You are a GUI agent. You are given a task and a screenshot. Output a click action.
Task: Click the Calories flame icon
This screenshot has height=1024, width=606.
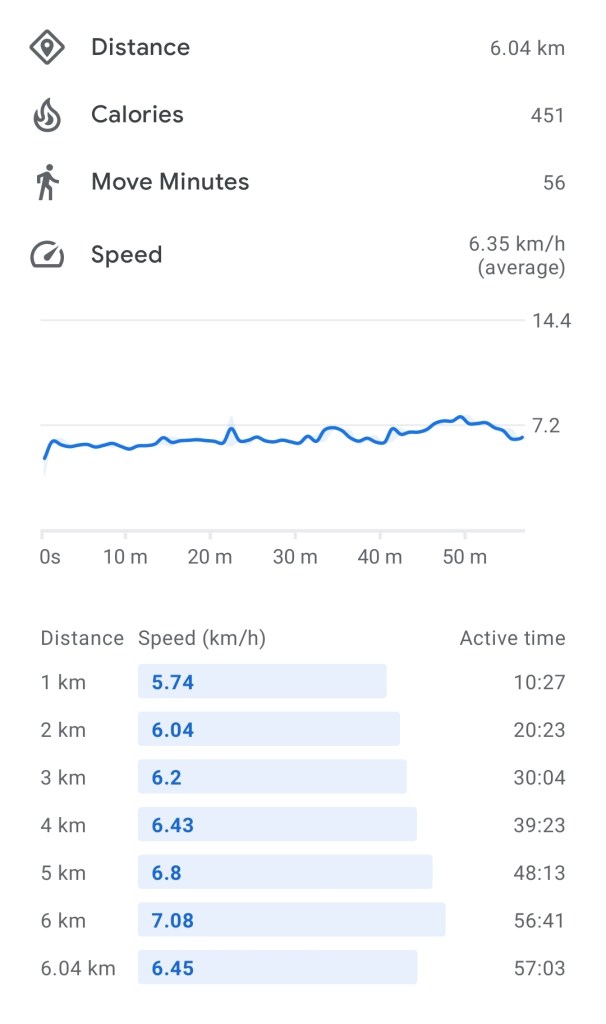click(x=47, y=115)
